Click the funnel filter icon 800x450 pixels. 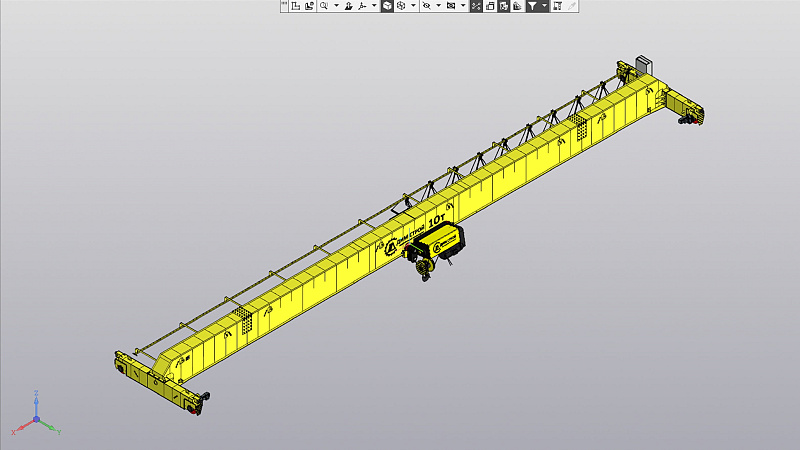pos(532,6)
